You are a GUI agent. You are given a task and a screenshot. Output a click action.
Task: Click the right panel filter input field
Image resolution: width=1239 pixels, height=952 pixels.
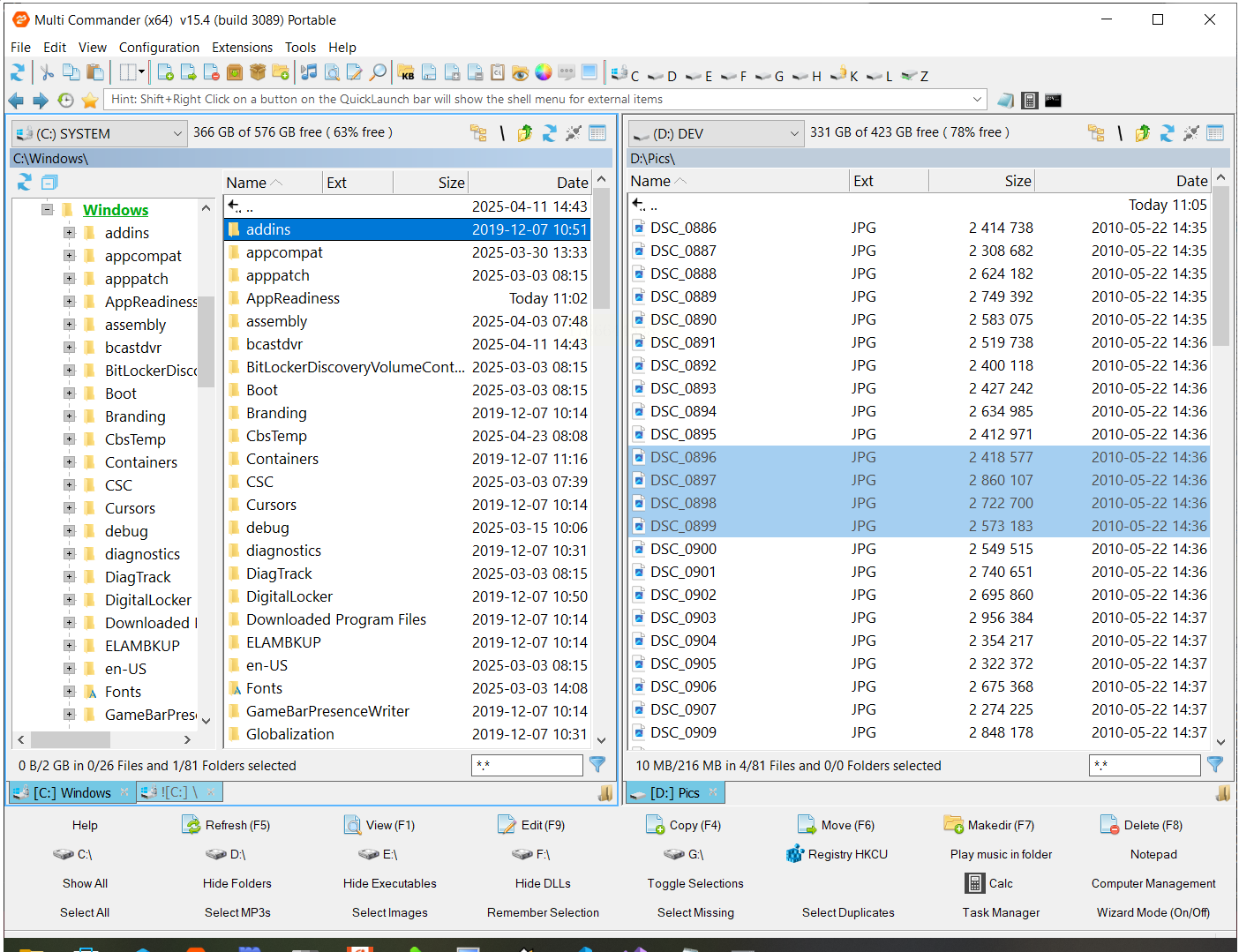point(1144,765)
